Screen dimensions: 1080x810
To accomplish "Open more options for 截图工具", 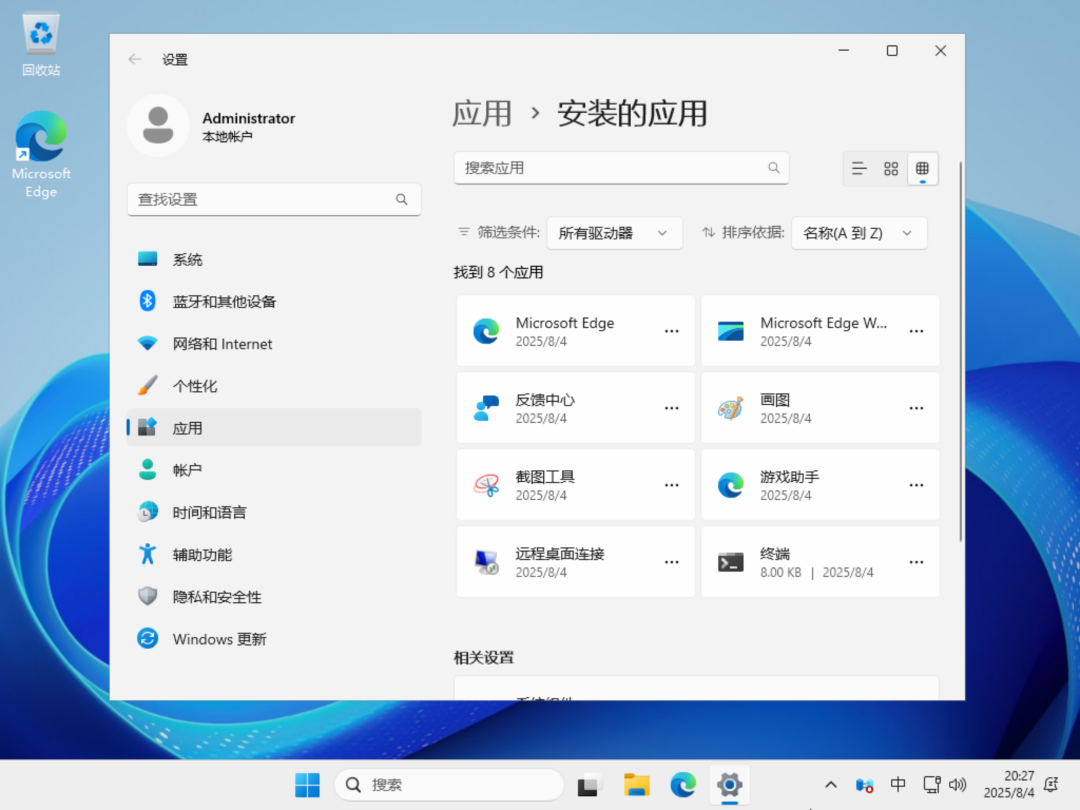I will [x=672, y=486].
